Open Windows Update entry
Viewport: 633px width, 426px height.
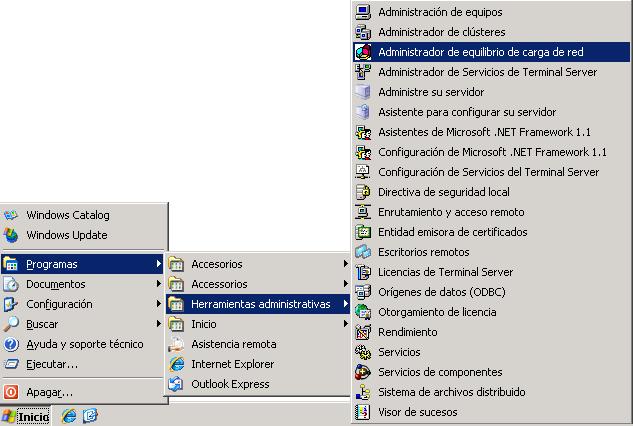[82, 235]
